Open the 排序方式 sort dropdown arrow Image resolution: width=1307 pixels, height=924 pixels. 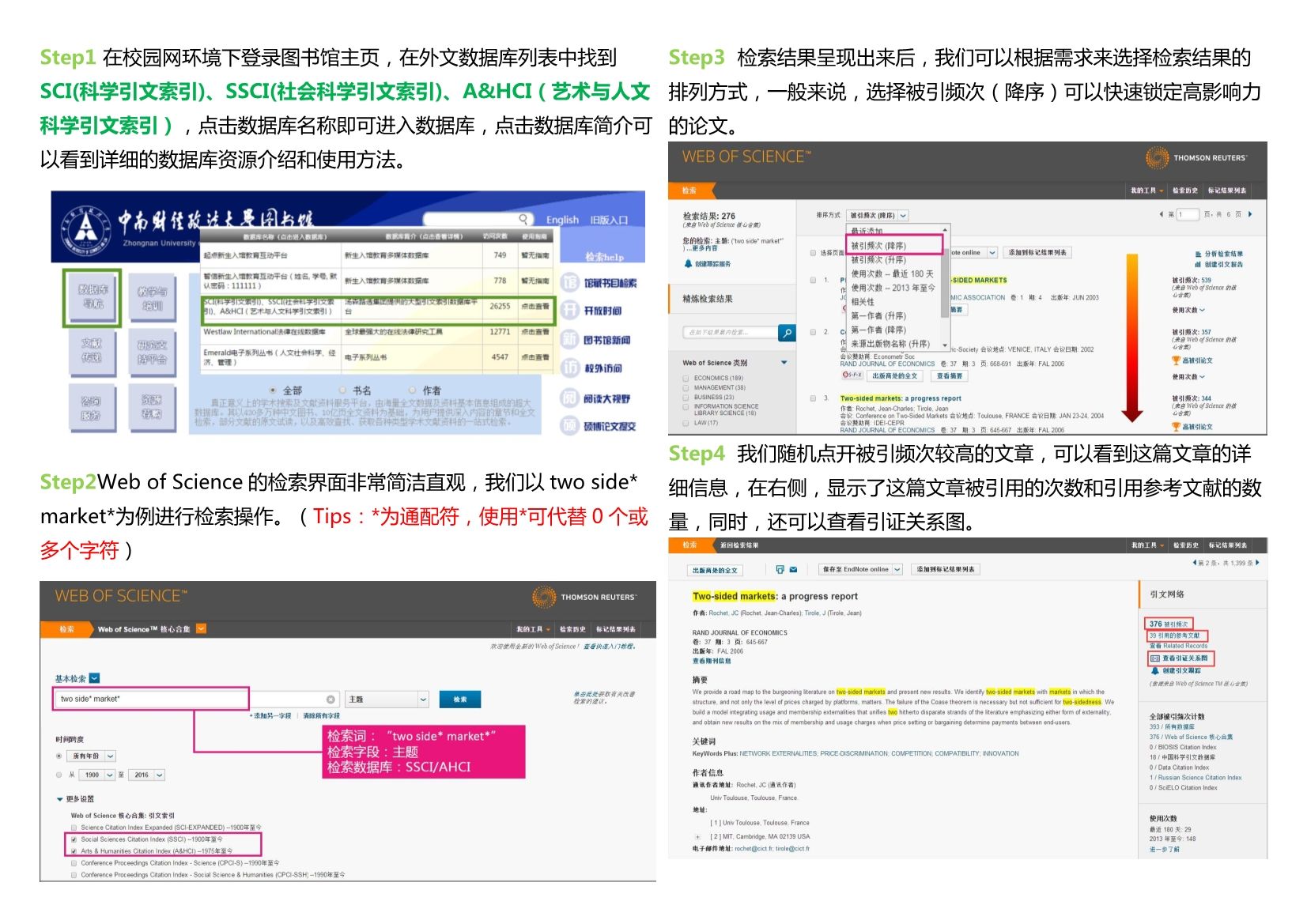903,215
